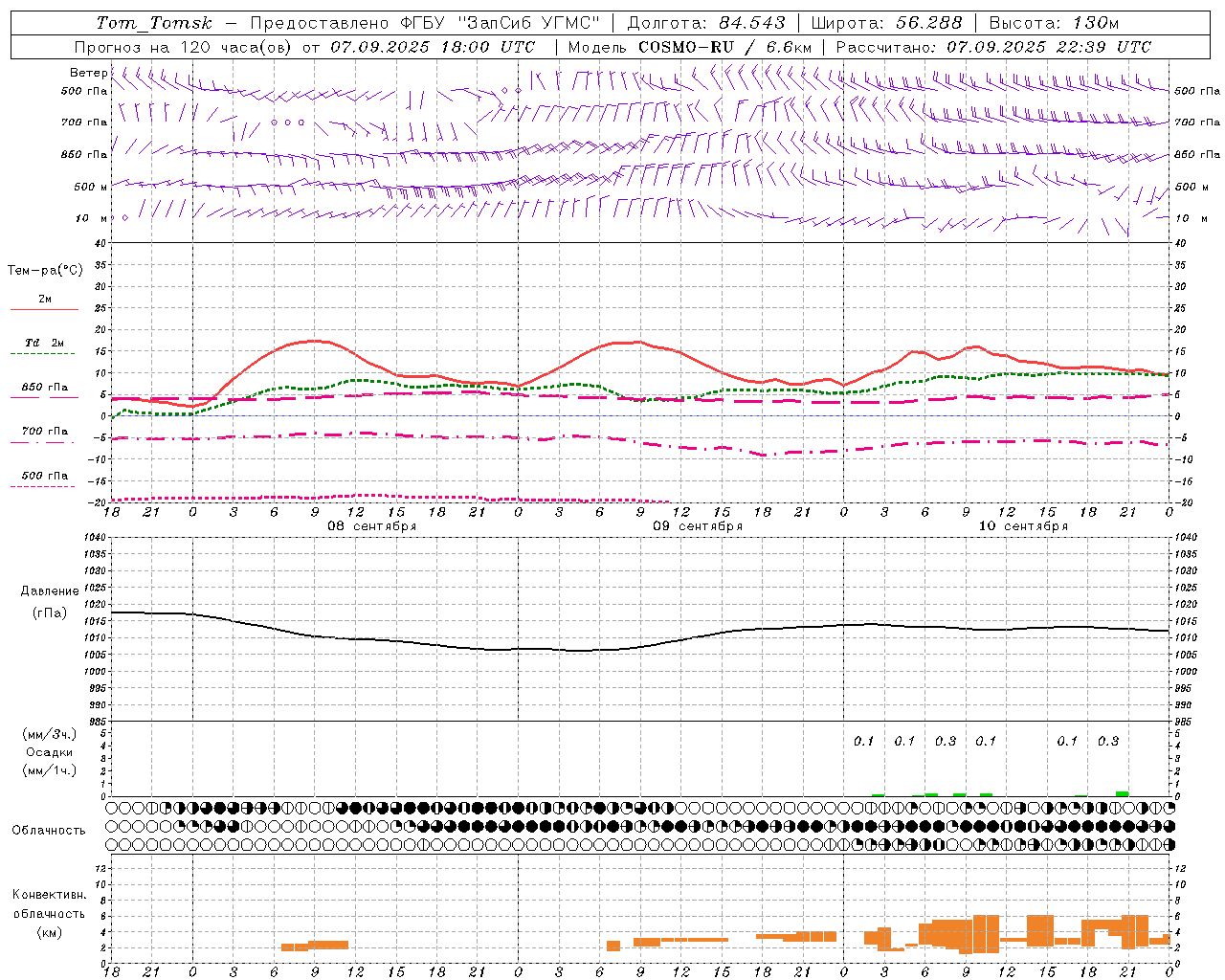Click the model name COSMO-RU / 6.6км

[724, 47]
